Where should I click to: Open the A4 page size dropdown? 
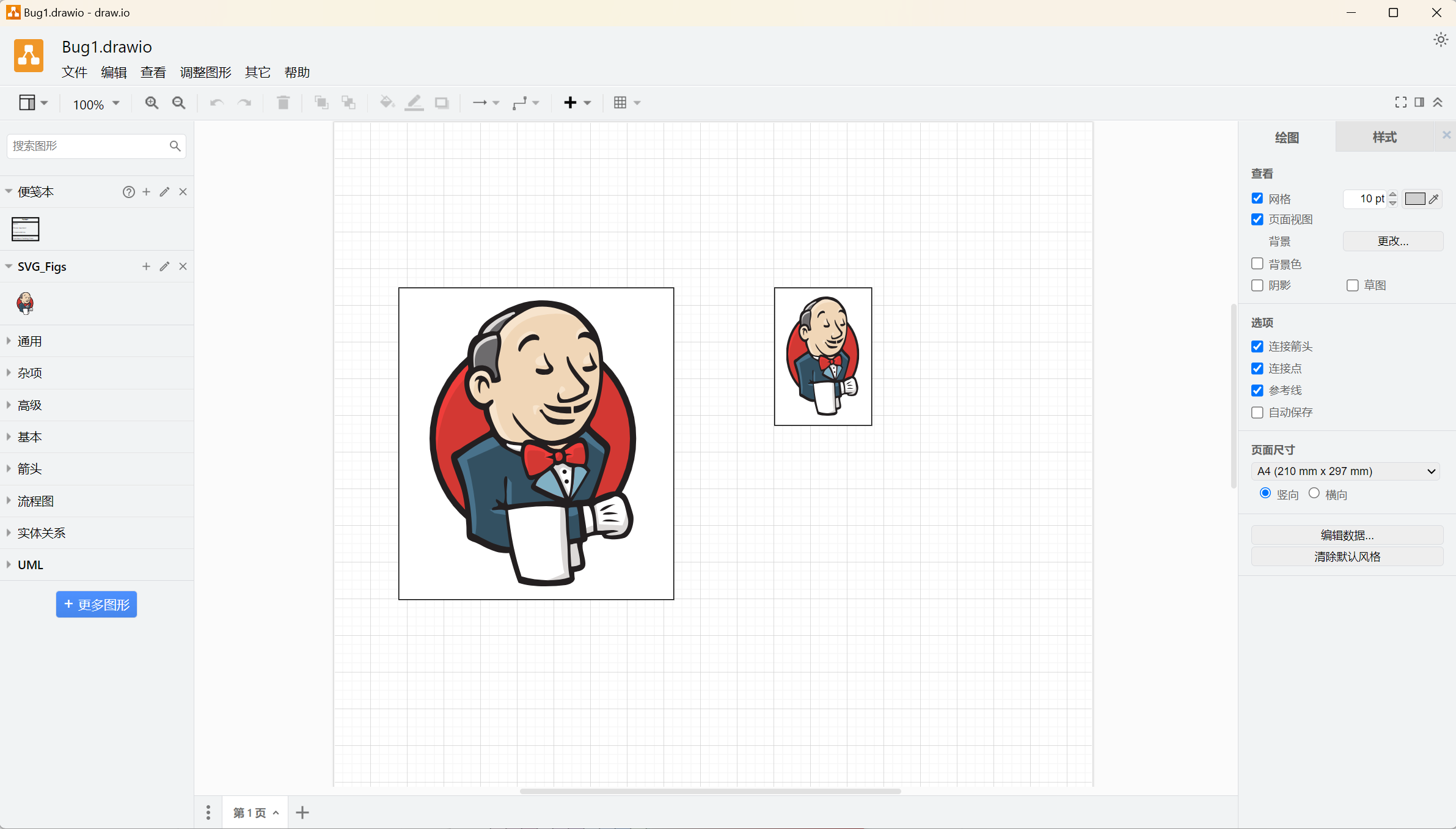point(1345,471)
